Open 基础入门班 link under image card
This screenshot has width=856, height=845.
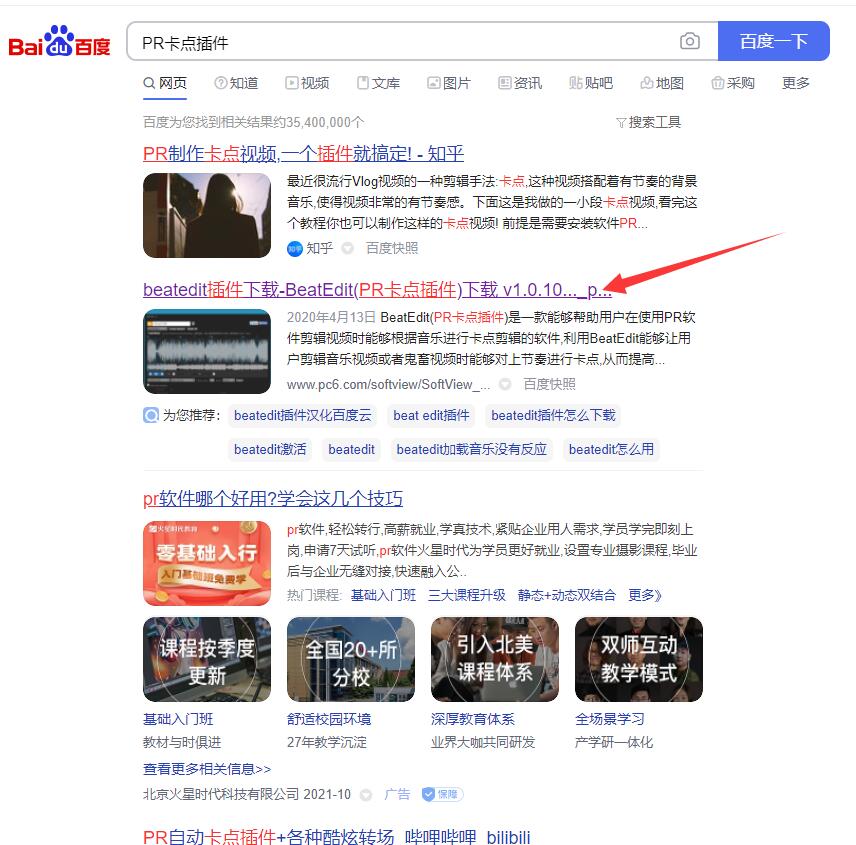(178, 719)
